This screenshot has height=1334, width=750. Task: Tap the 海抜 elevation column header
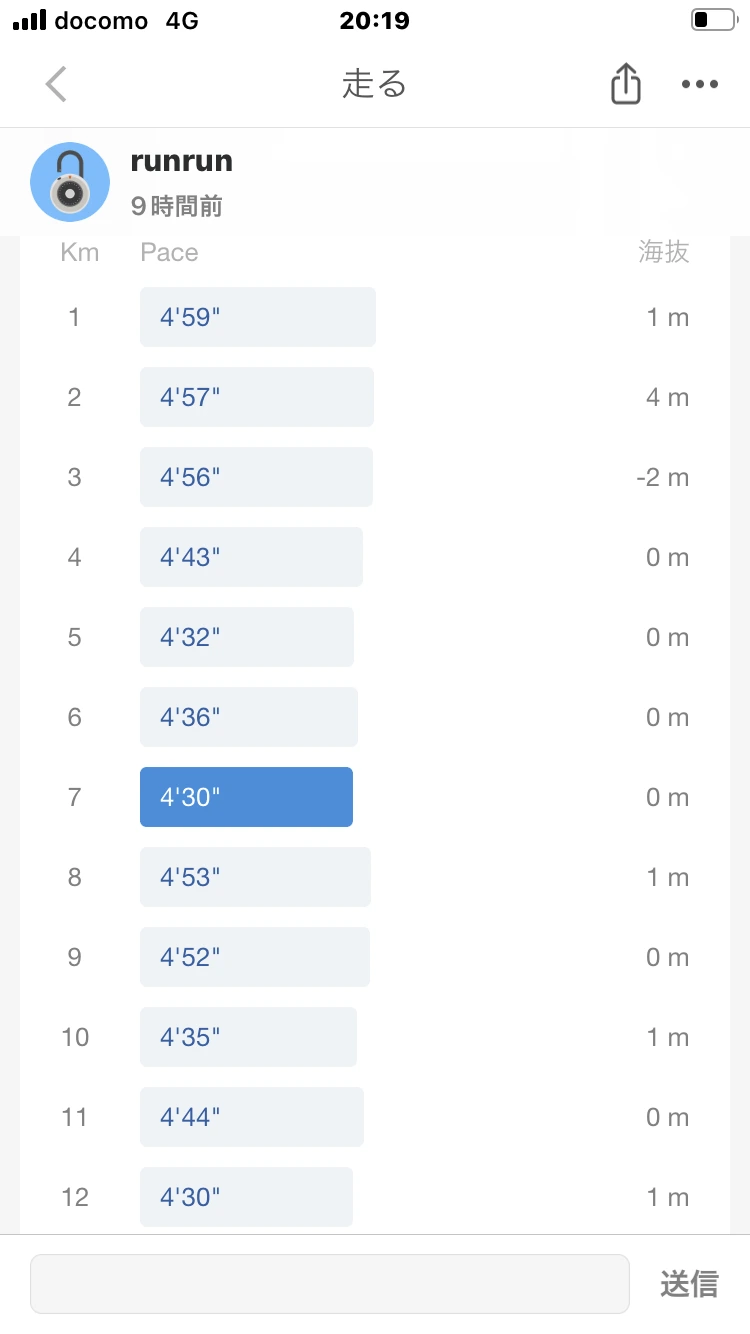pyautogui.click(x=664, y=252)
